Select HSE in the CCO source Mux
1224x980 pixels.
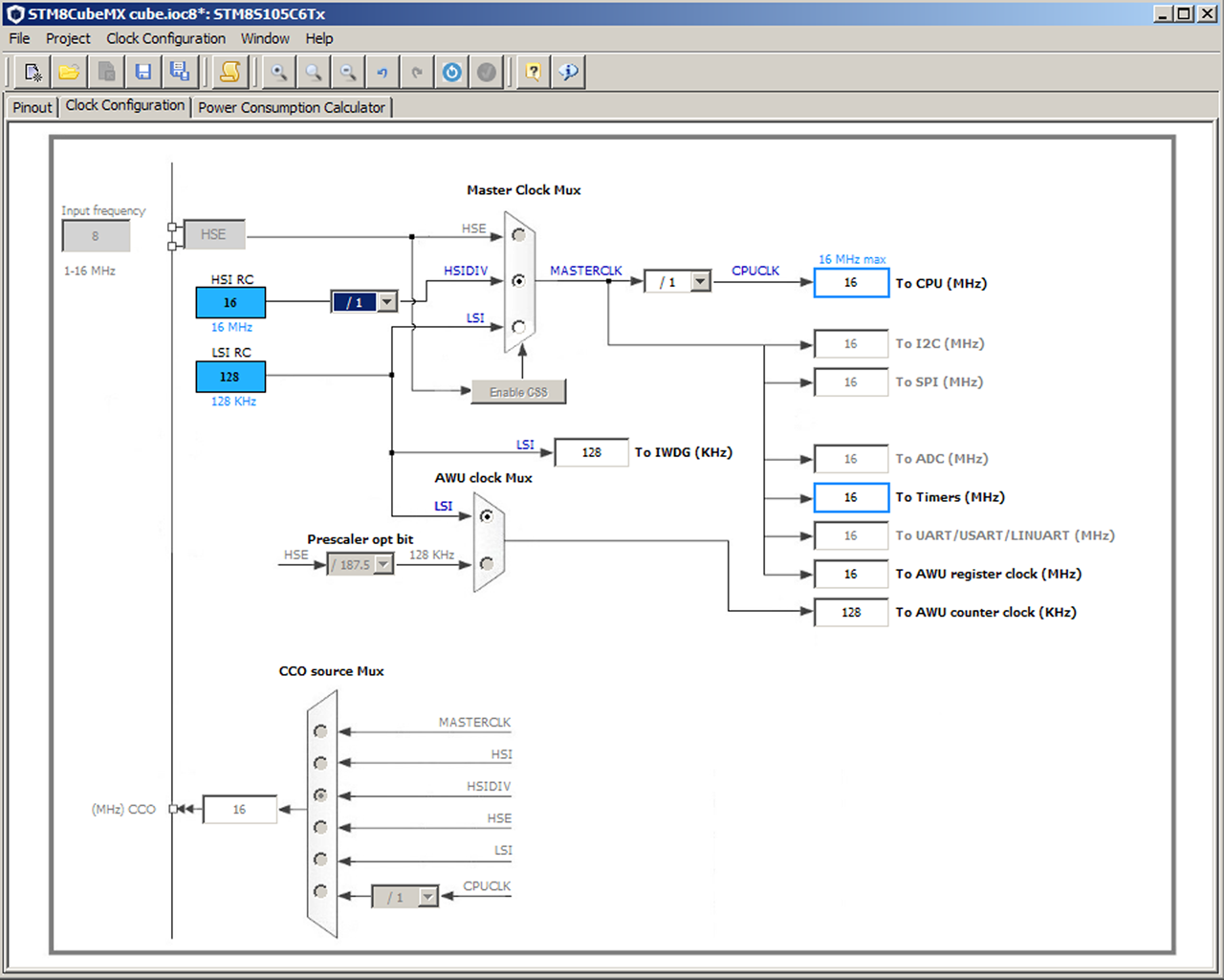pyautogui.click(x=320, y=827)
